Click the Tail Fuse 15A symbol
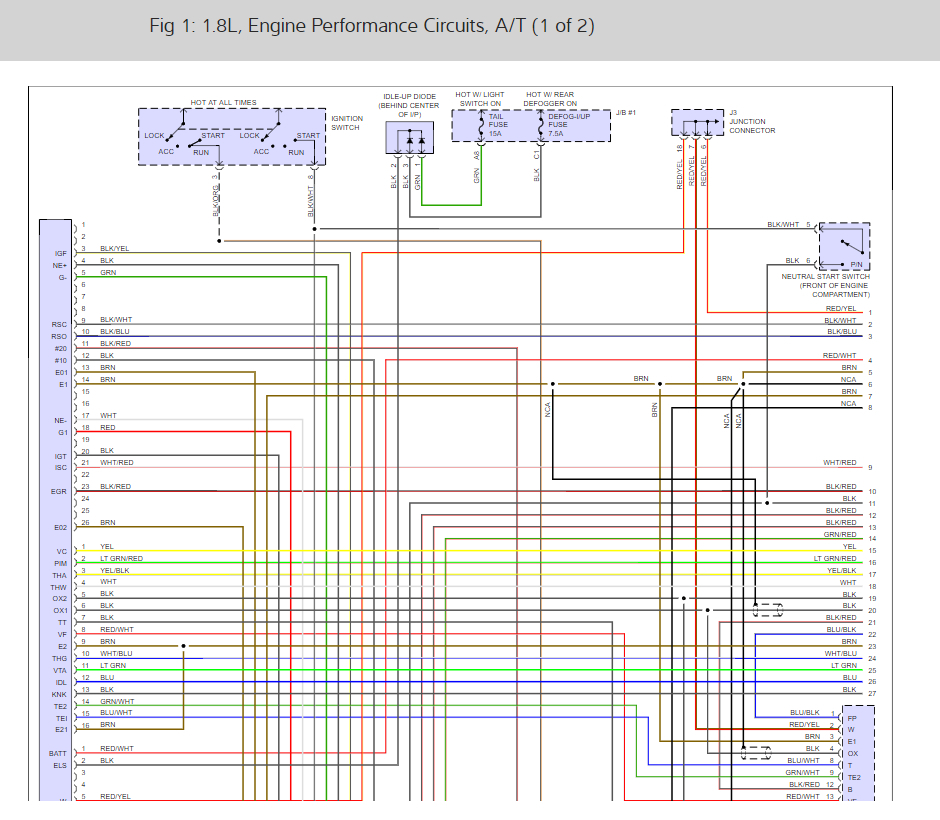The height and width of the screenshot is (820, 940). pyautogui.click(x=481, y=128)
